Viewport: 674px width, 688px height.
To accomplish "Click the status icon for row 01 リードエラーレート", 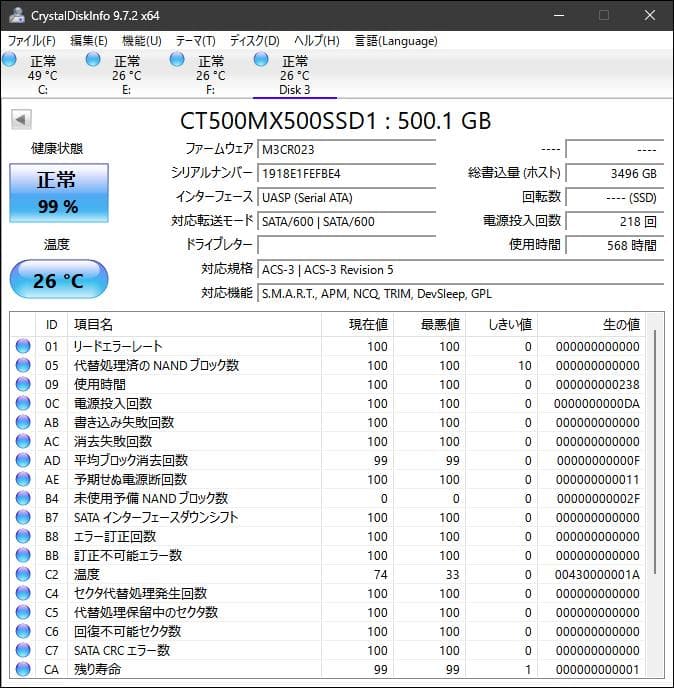I will click(23, 346).
